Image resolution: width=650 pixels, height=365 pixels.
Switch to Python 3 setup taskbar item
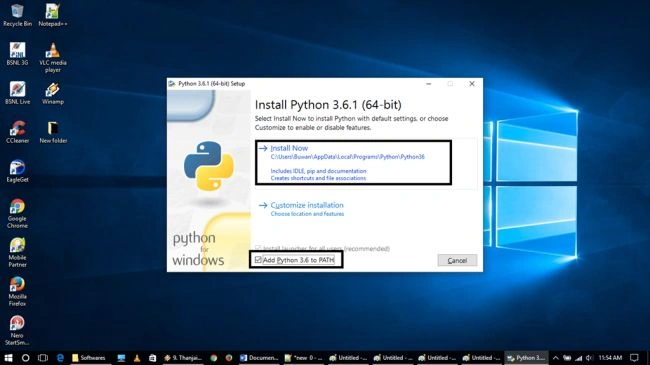pos(526,358)
